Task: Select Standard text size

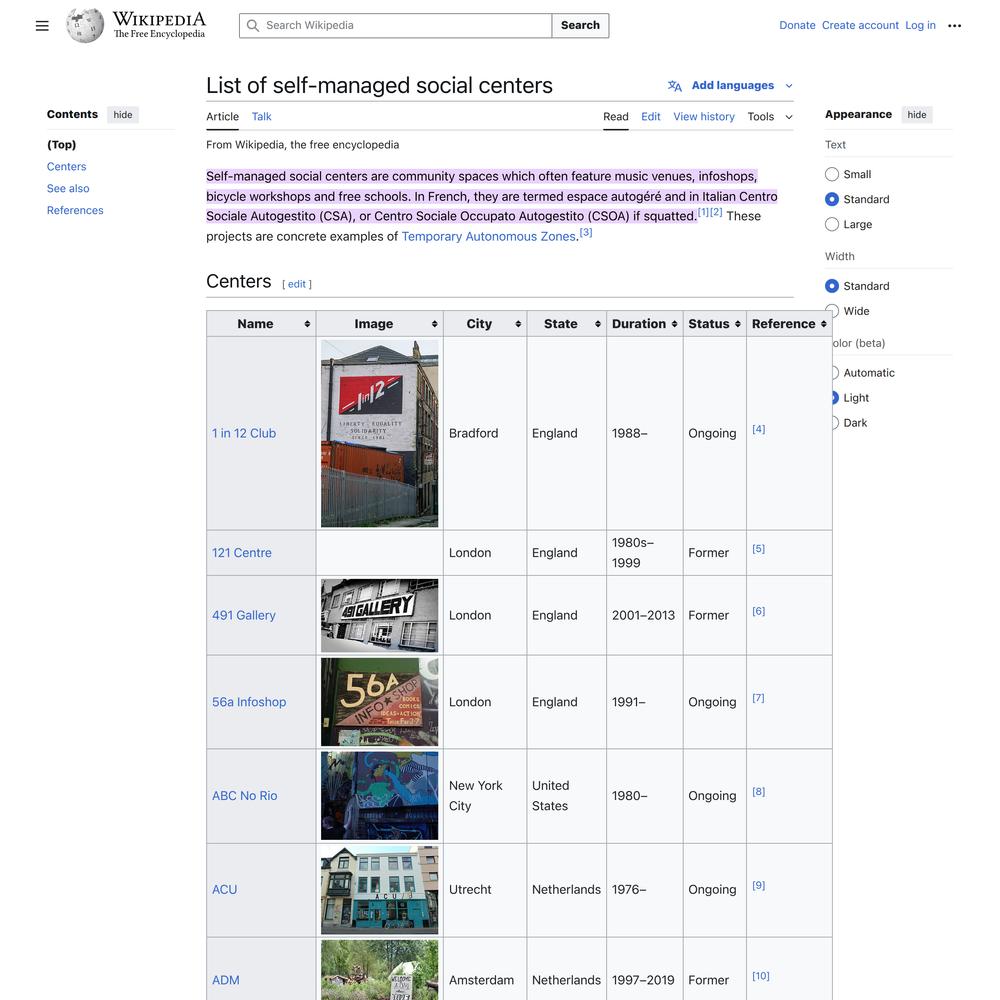Action: coord(832,199)
